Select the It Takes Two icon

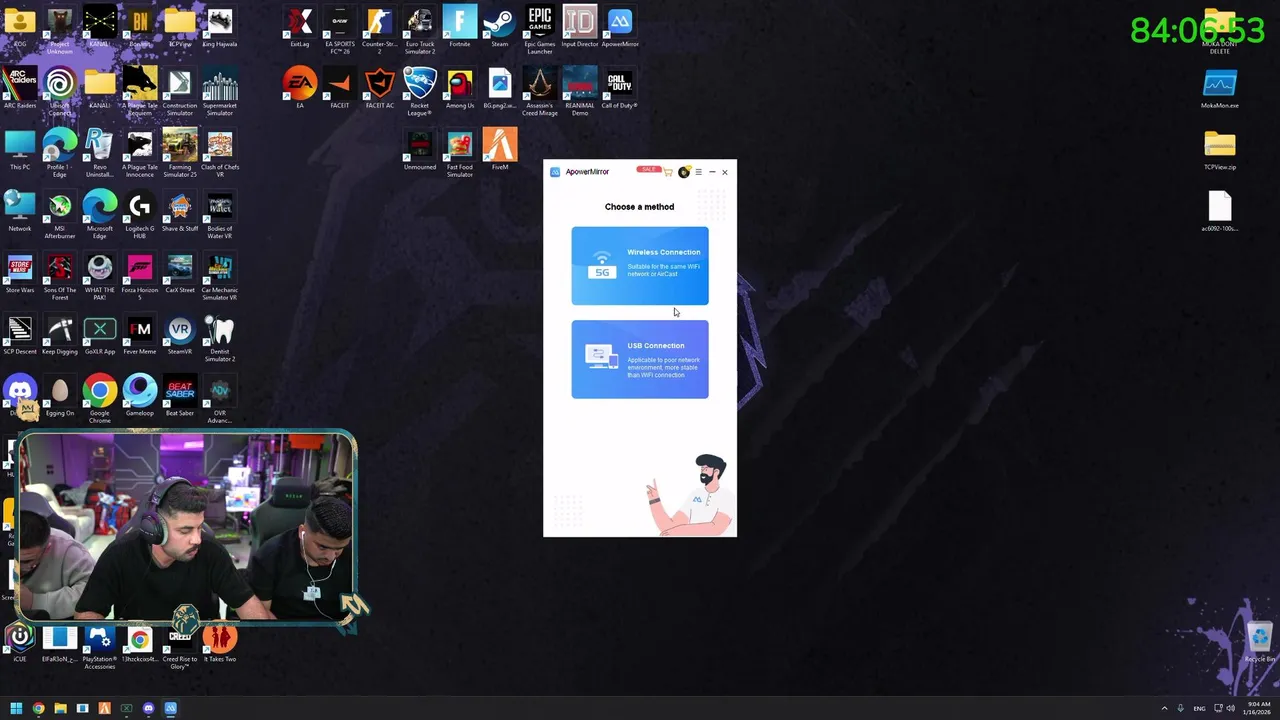(x=220, y=641)
